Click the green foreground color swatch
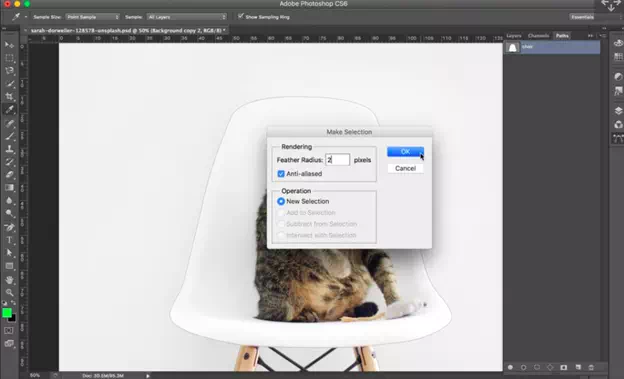Viewport: 624px width, 379px height. coord(7,313)
